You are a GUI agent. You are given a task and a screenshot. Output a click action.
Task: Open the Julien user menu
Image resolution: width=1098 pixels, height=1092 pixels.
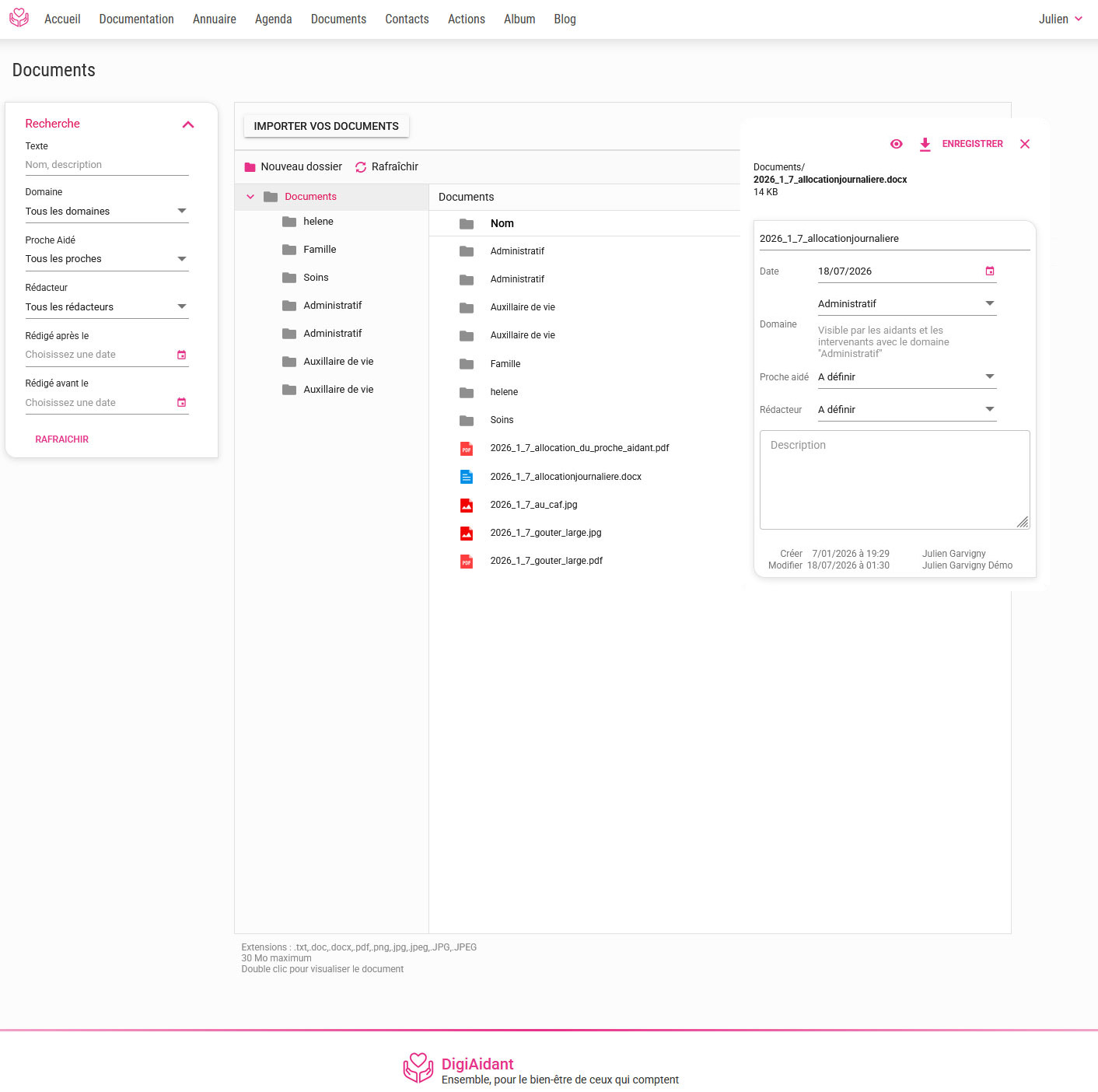(x=1061, y=19)
